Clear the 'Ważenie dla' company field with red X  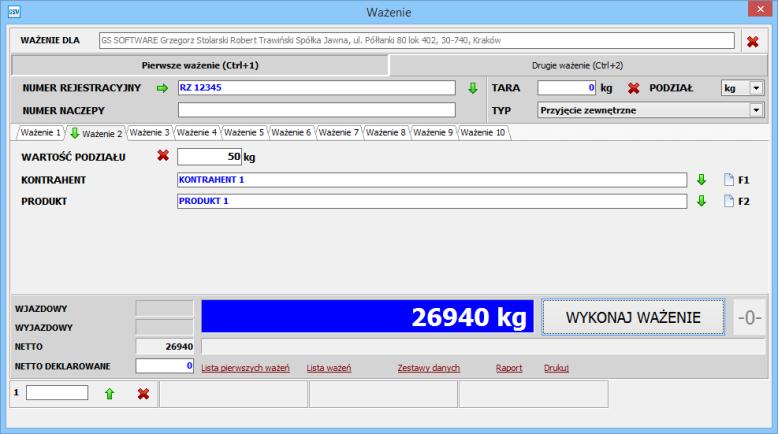click(x=752, y=42)
